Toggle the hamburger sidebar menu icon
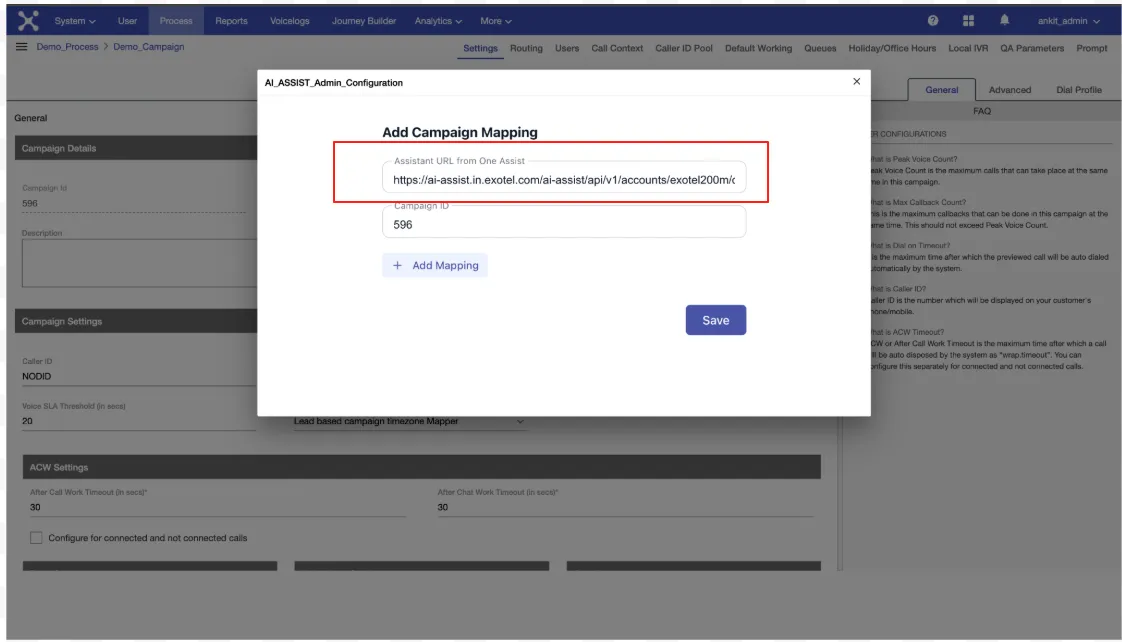 click(21, 47)
